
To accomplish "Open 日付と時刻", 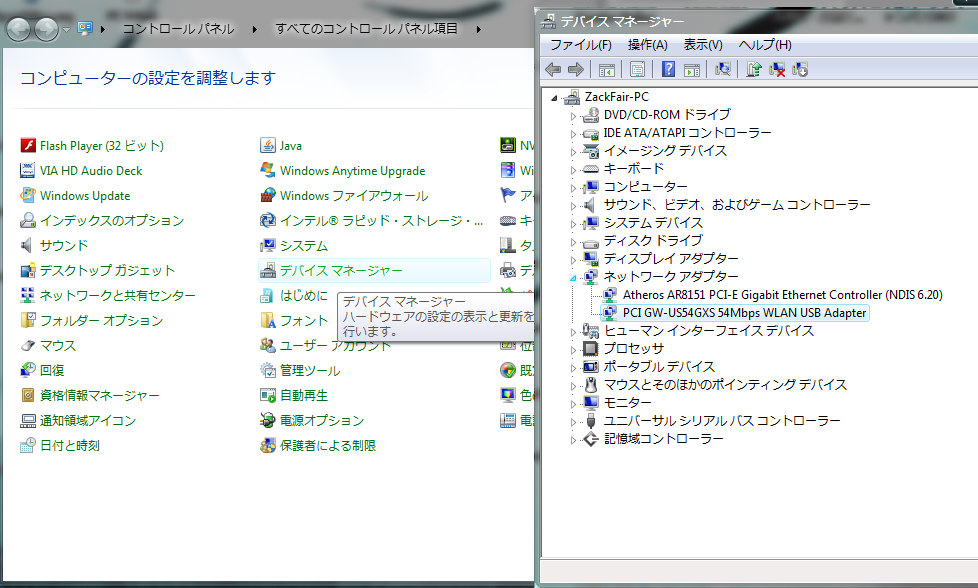I will coord(60,445).
